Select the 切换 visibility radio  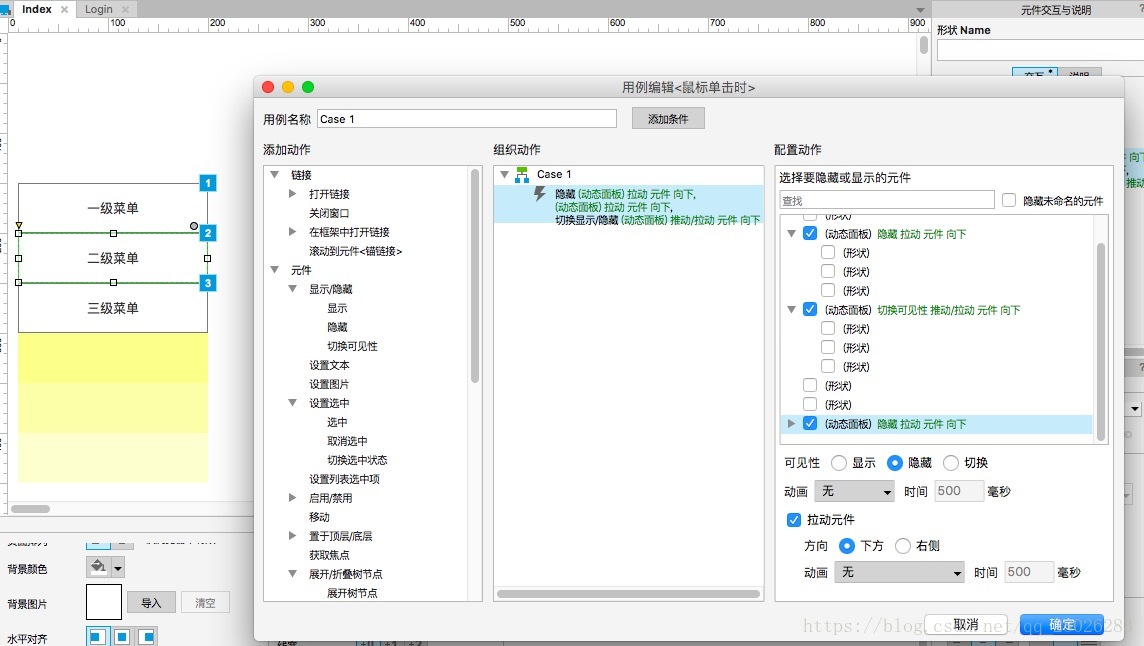951,463
